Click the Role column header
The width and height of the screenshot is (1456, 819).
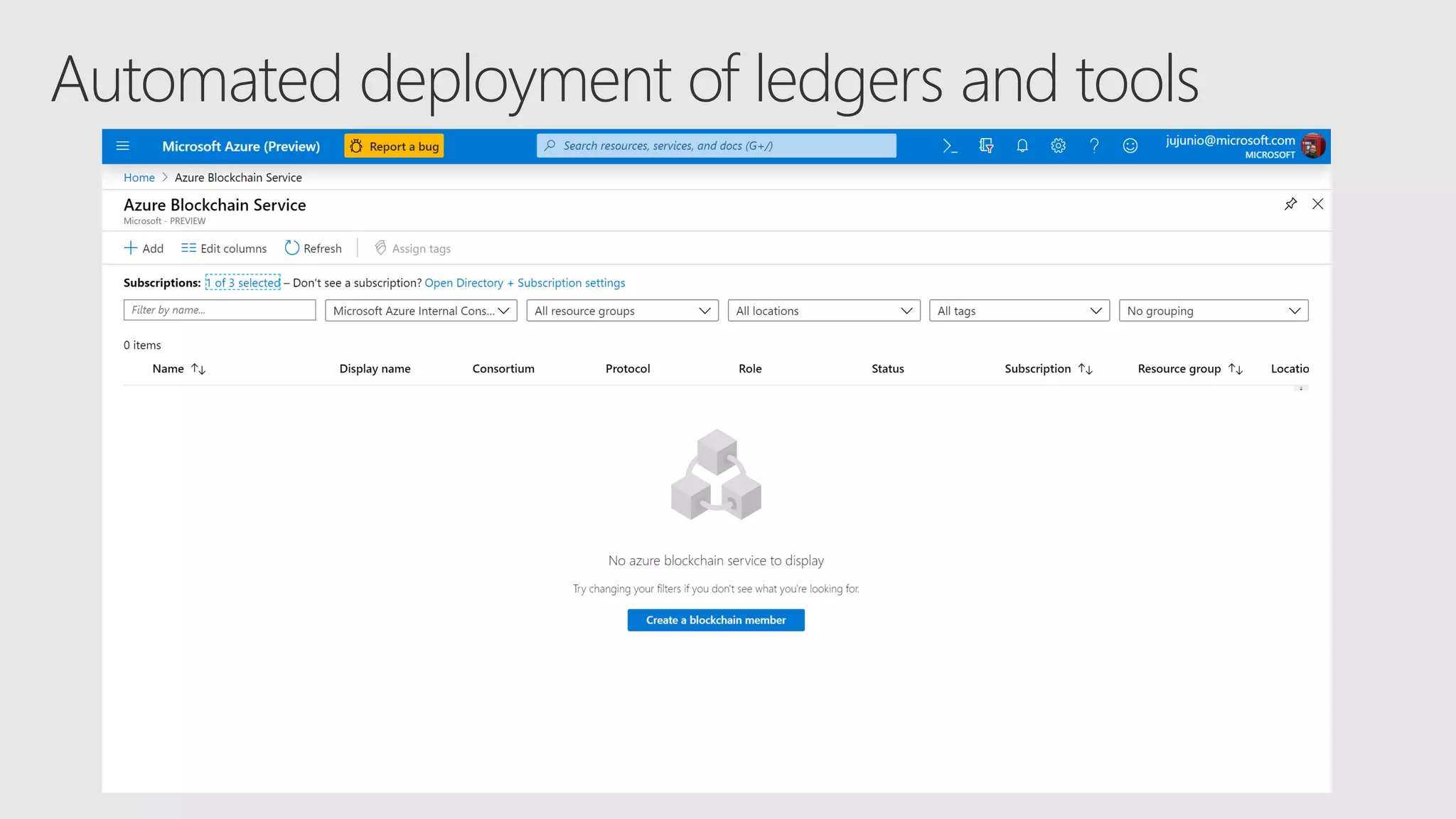(x=750, y=368)
